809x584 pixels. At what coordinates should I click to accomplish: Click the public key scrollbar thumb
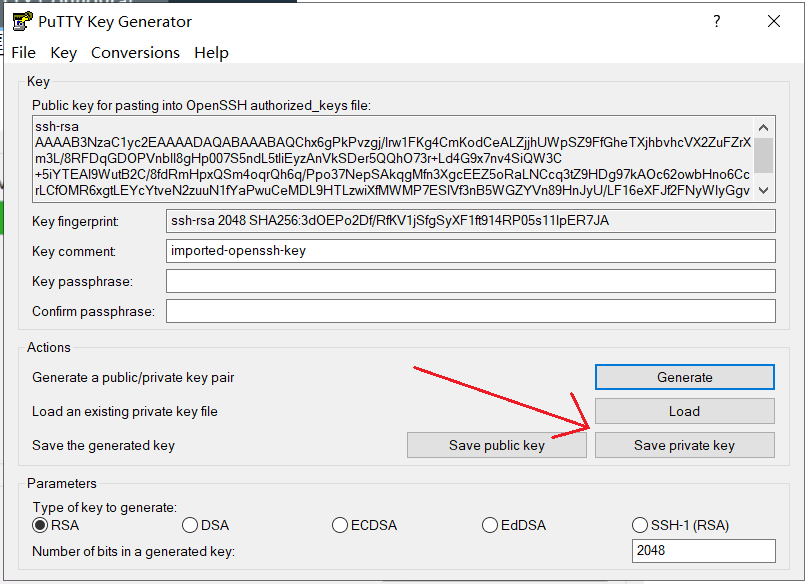click(764, 155)
